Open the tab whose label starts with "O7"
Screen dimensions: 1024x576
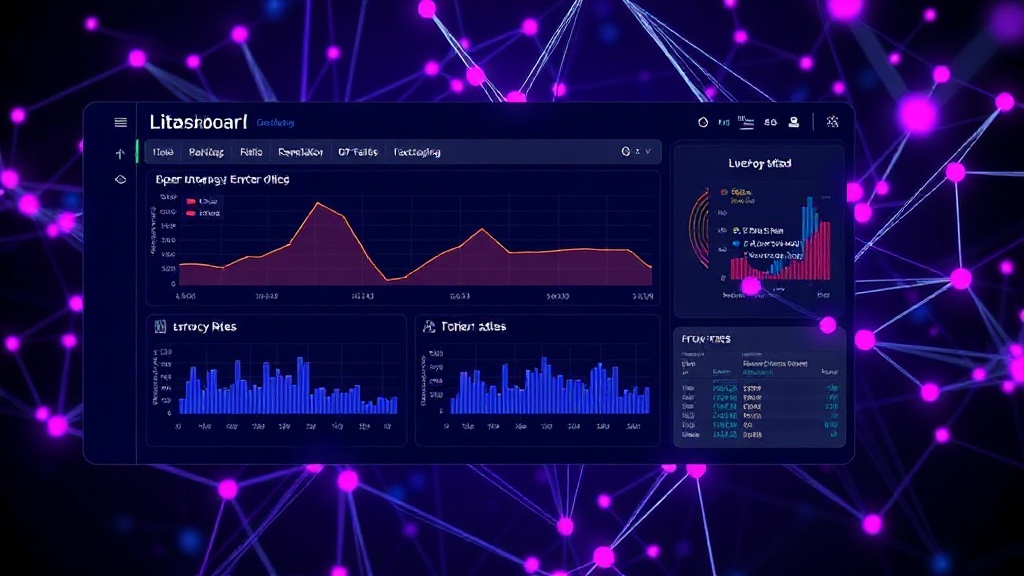pyautogui.click(x=358, y=152)
